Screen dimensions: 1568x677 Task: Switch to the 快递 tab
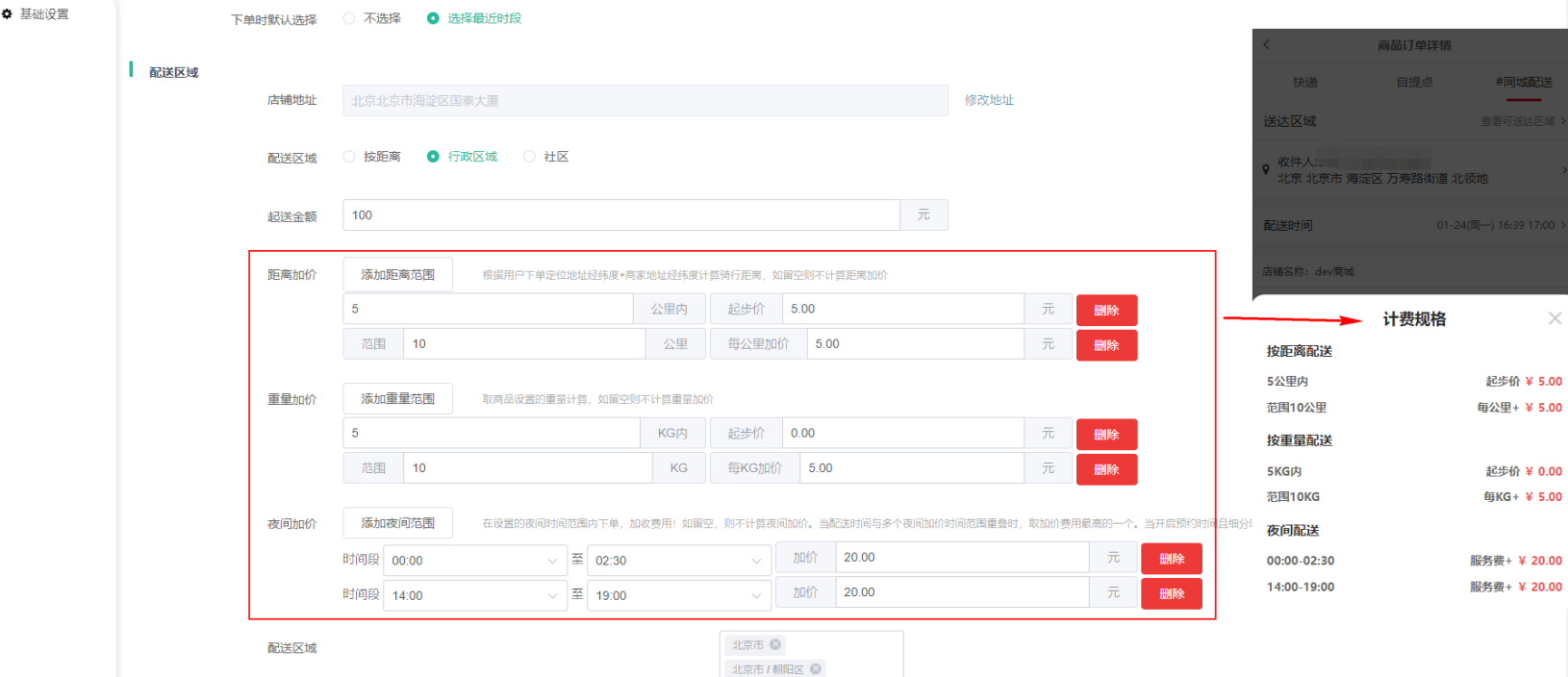(1305, 83)
